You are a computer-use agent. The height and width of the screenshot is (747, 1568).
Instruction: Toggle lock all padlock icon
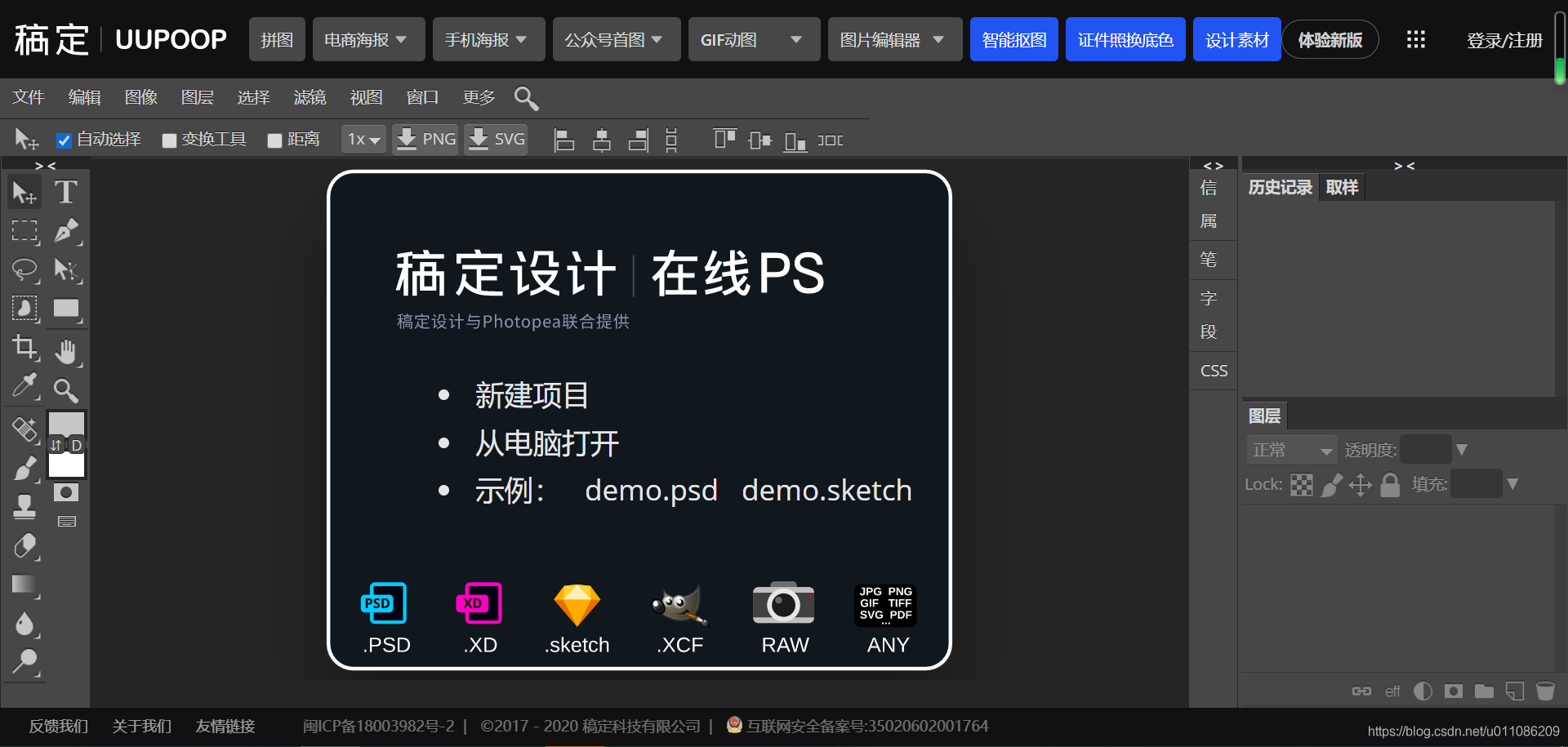(x=1390, y=485)
